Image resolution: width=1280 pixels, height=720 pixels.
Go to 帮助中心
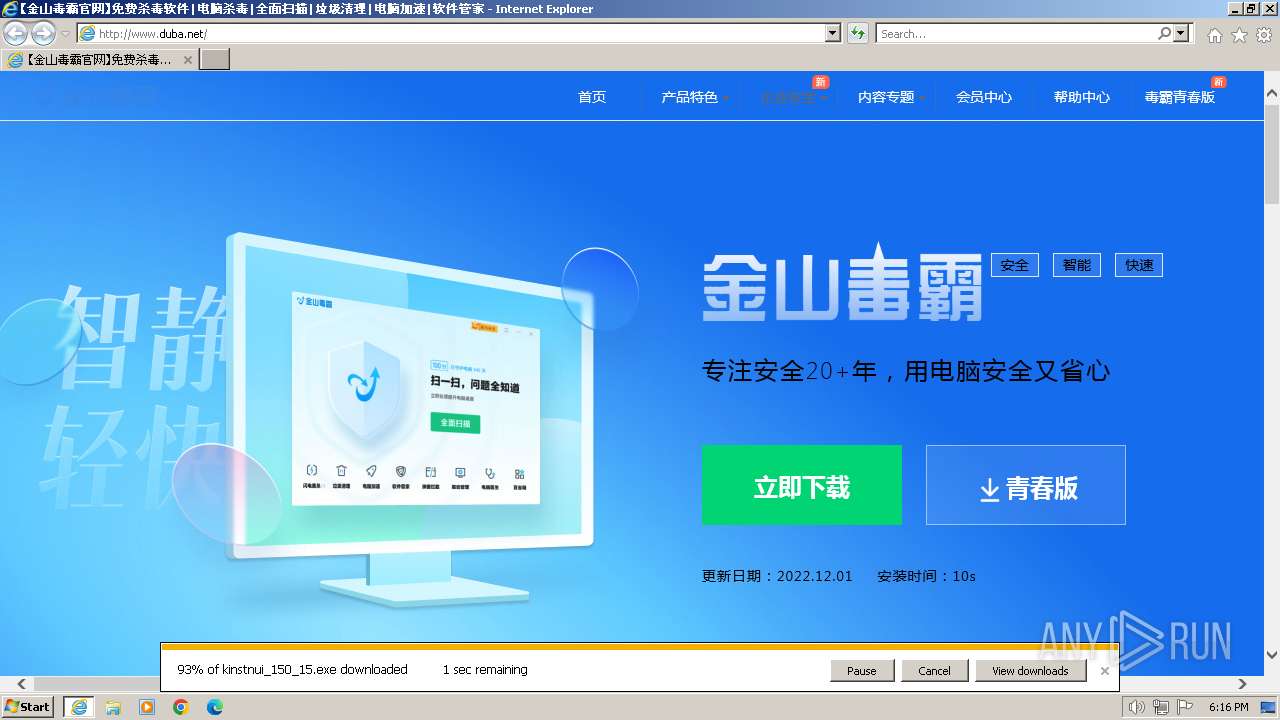(1082, 97)
